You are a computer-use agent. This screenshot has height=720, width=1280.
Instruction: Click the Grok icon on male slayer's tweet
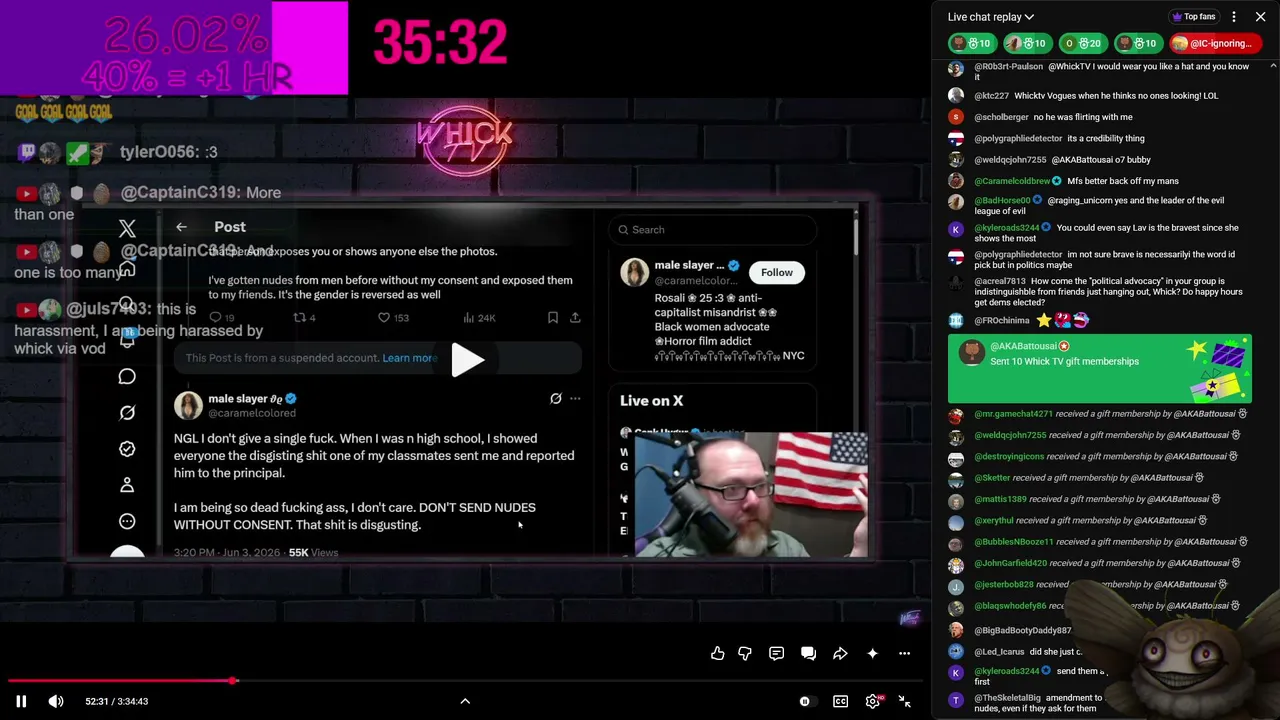(x=556, y=399)
